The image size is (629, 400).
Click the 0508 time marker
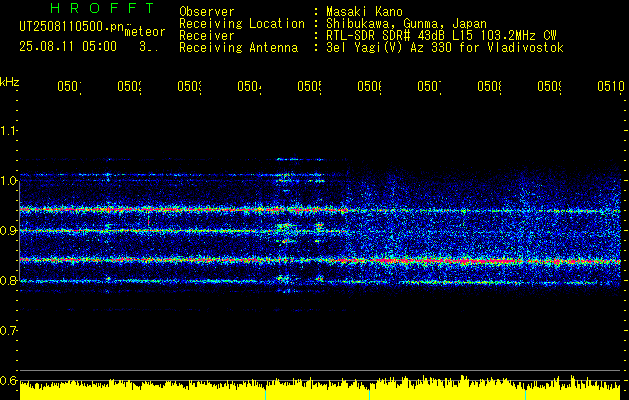click(x=489, y=86)
